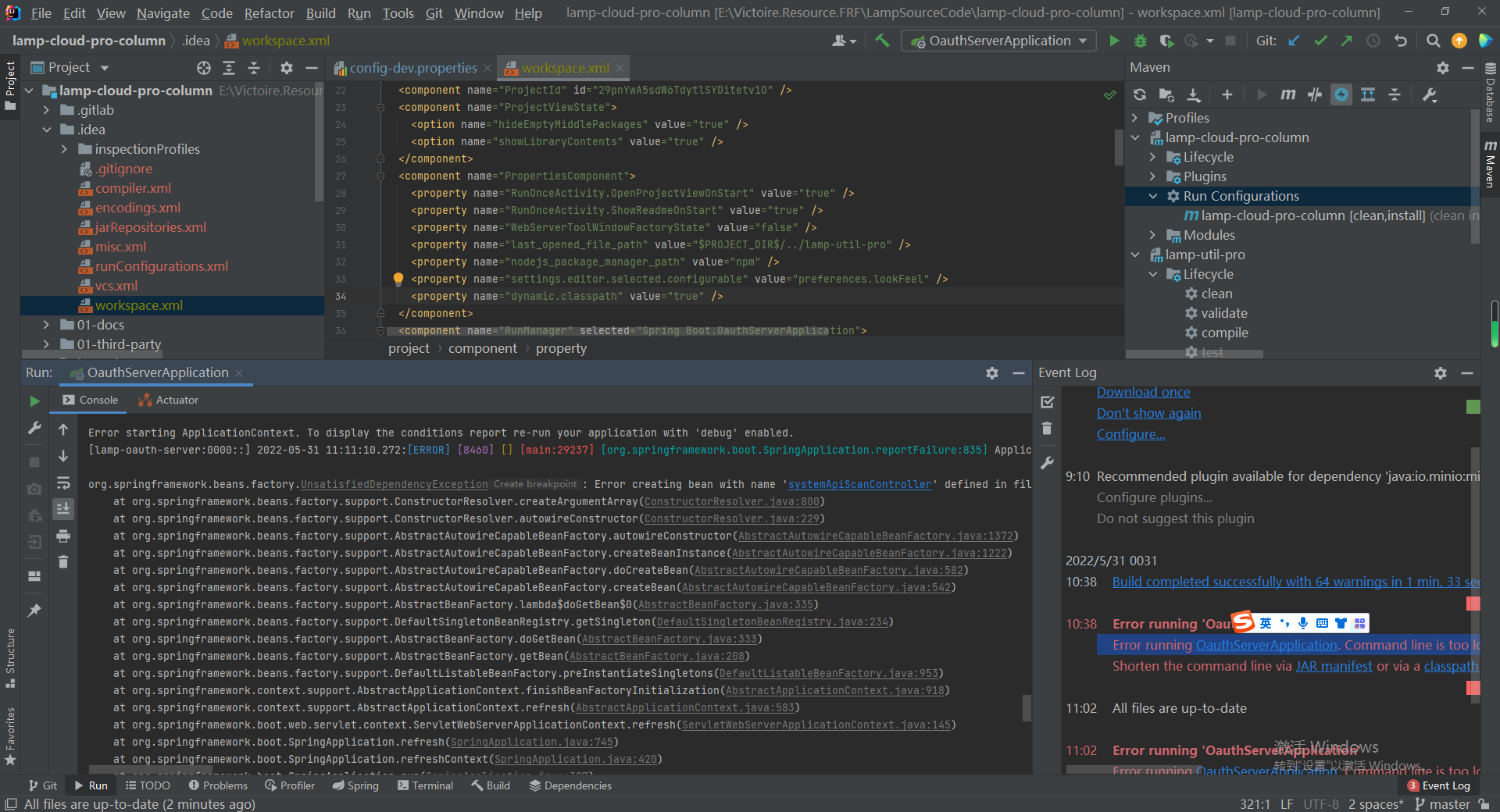Push commits using Git push arrow
The image size is (1500, 812).
1346,40
